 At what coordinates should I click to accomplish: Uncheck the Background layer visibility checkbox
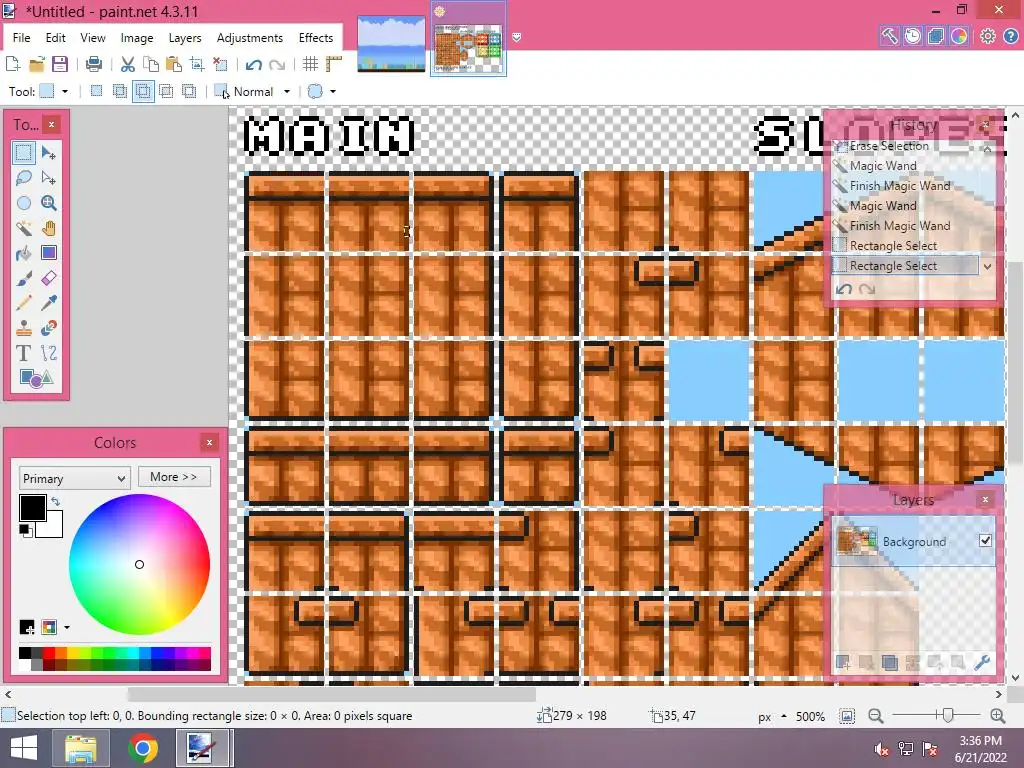pos(985,540)
